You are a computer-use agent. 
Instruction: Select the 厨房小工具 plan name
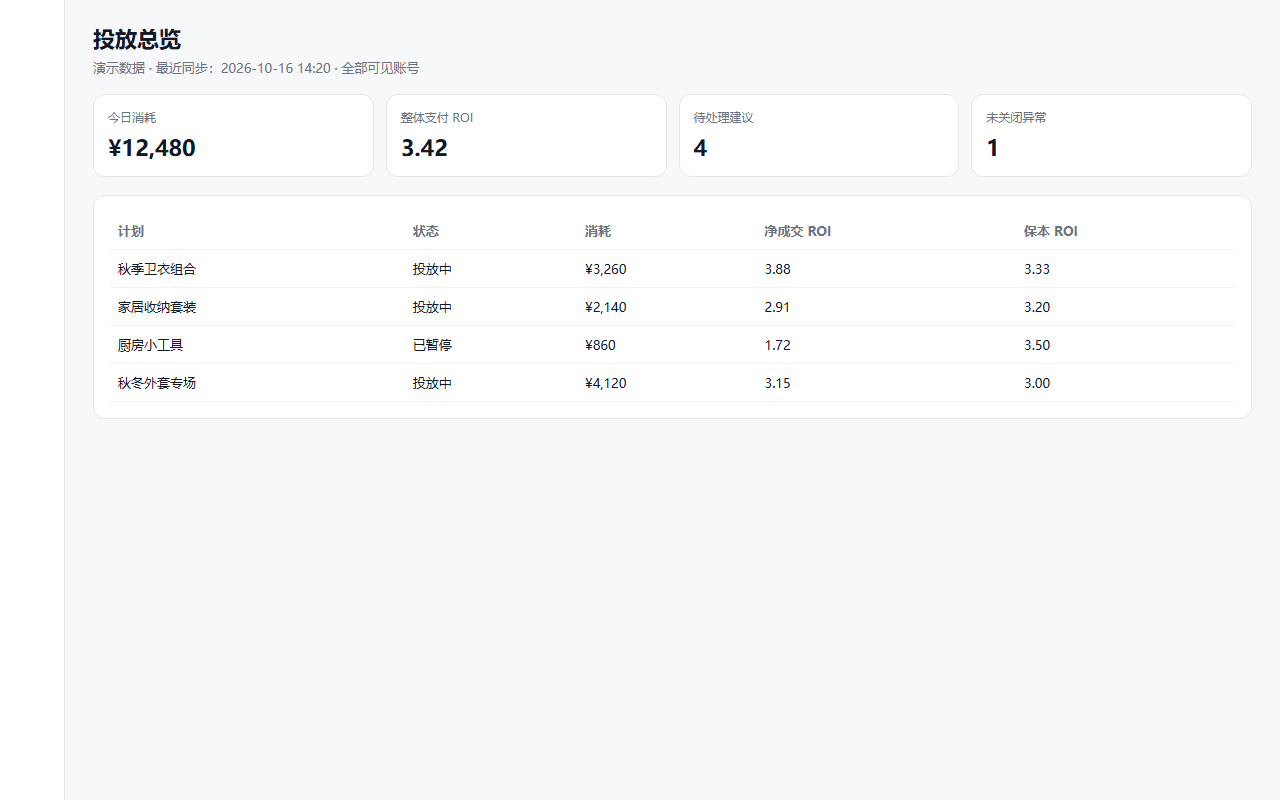coord(151,345)
